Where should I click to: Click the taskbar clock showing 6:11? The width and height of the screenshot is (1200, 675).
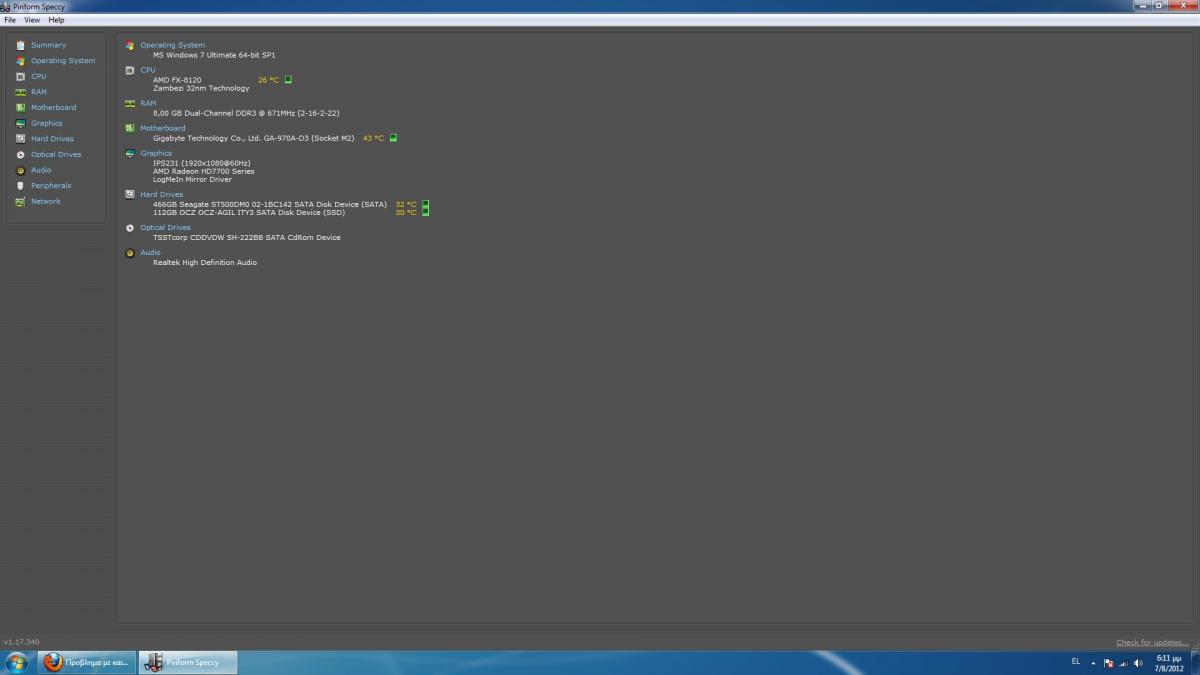tap(1170, 663)
